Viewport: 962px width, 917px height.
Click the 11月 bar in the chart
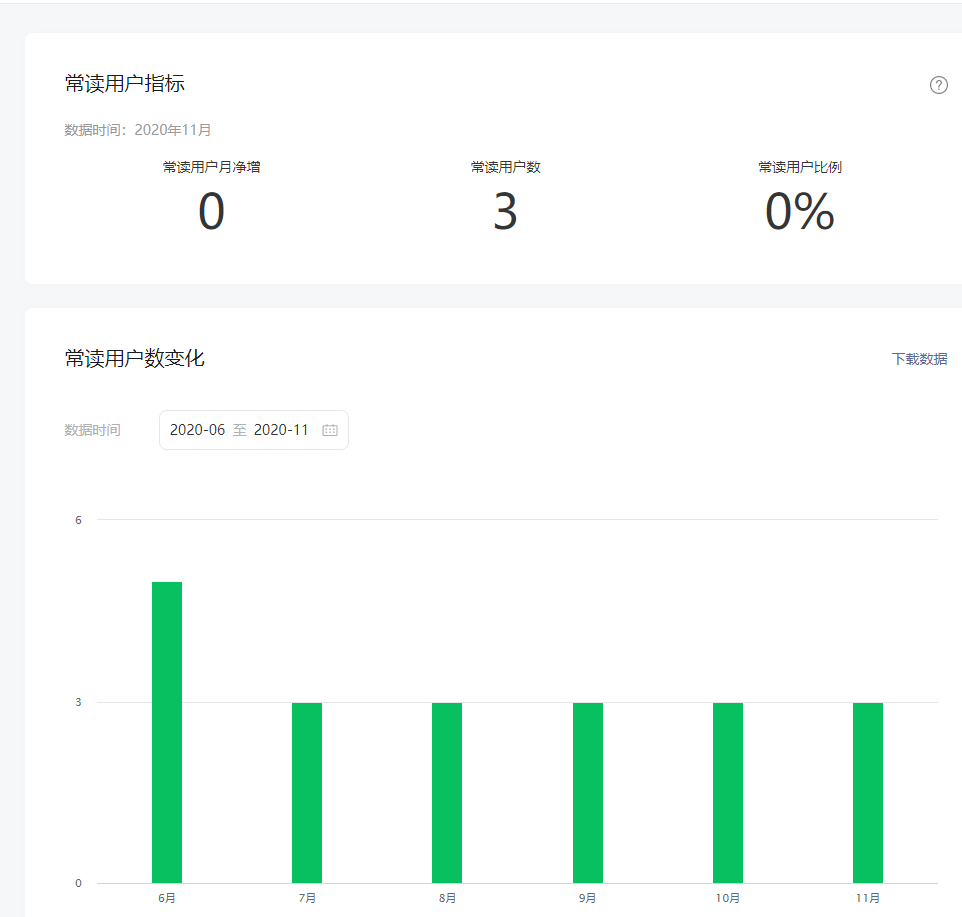pyautogui.click(x=868, y=792)
